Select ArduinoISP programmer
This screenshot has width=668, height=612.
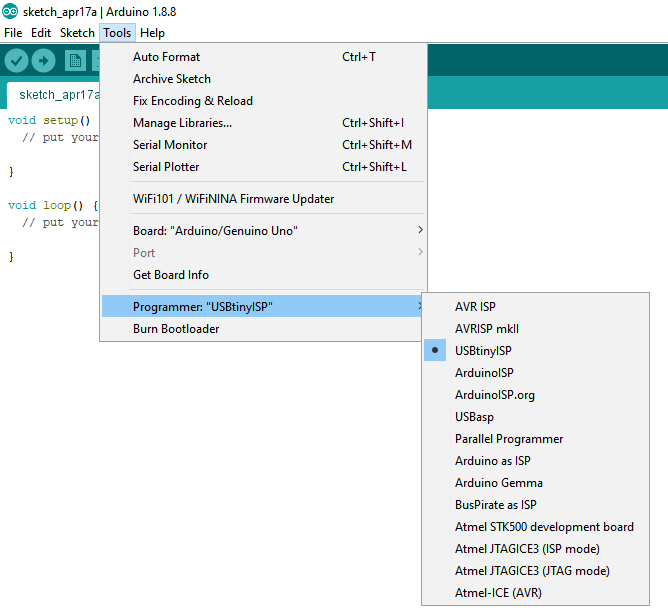(536, 373)
